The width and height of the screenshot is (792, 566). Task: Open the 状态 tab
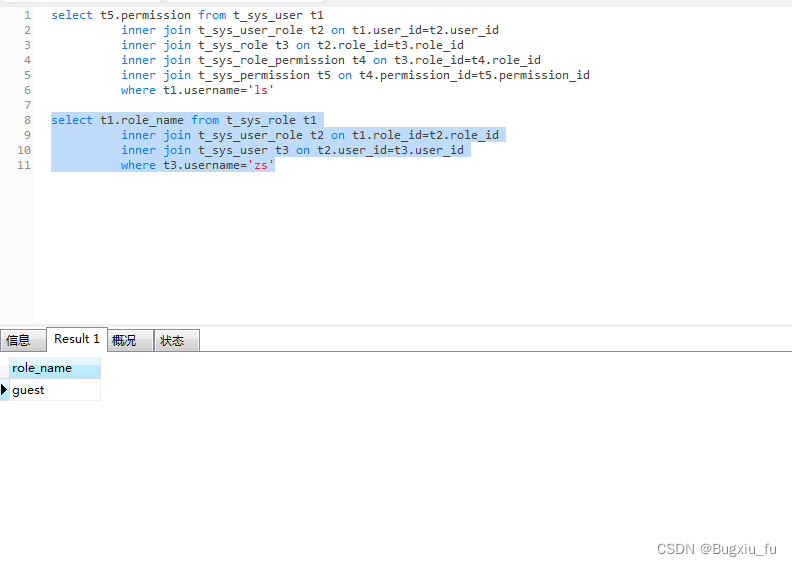(177, 340)
